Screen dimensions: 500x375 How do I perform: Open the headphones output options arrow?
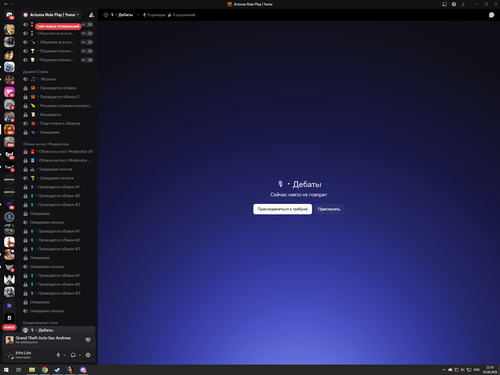tap(80, 355)
